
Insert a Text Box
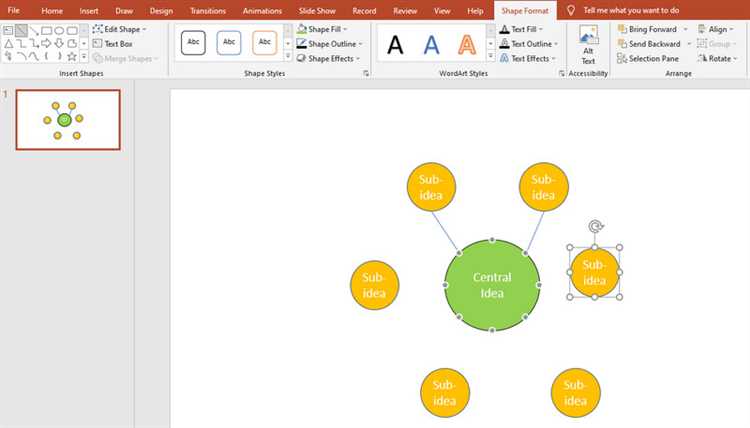[x=118, y=44]
